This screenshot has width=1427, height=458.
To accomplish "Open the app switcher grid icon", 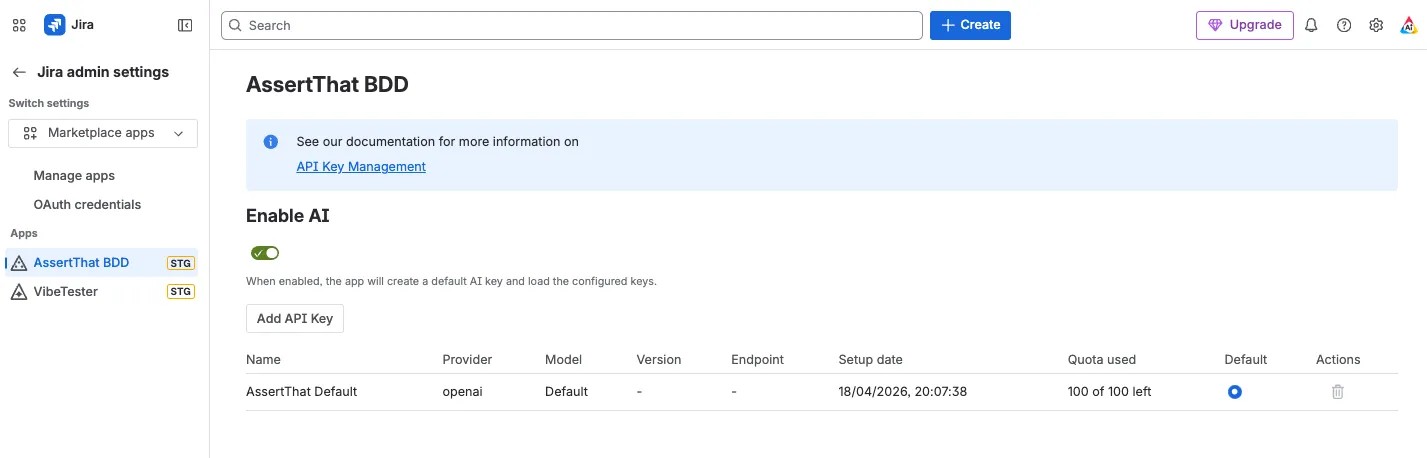I will (x=19, y=25).
